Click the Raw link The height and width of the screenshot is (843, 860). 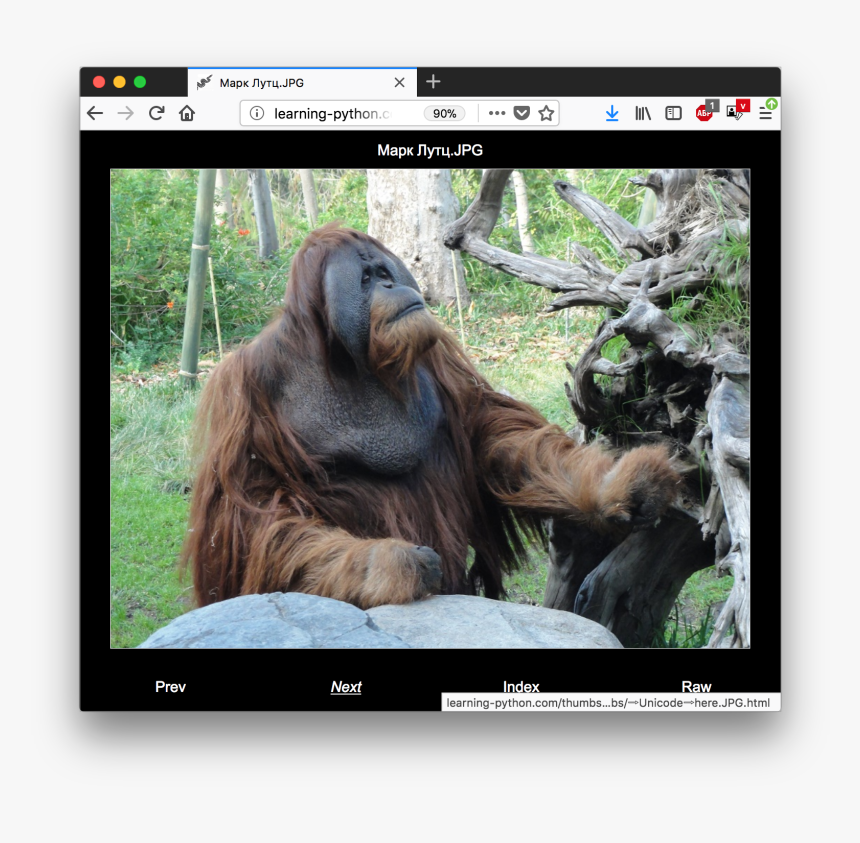click(696, 687)
